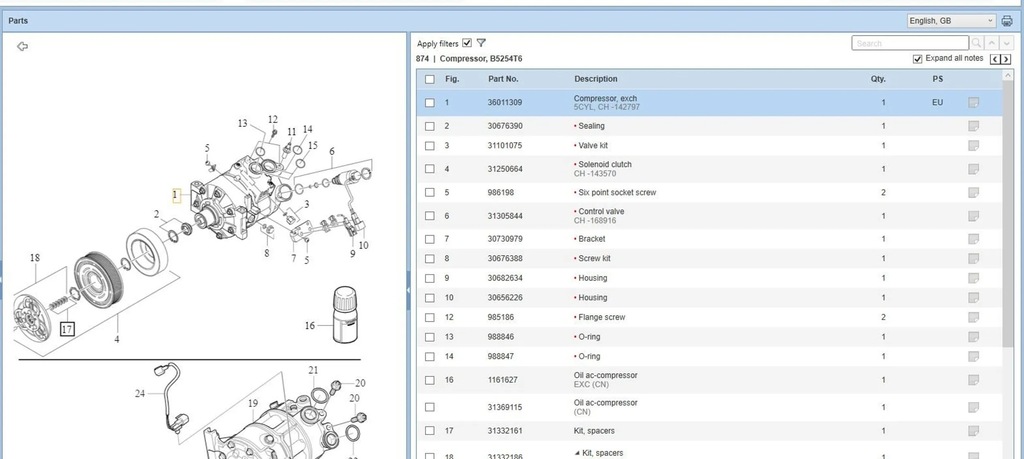The height and width of the screenshot is (459, 1024).
Task: Click part number 31305844 Control valve
Action: tap(504, 216)
